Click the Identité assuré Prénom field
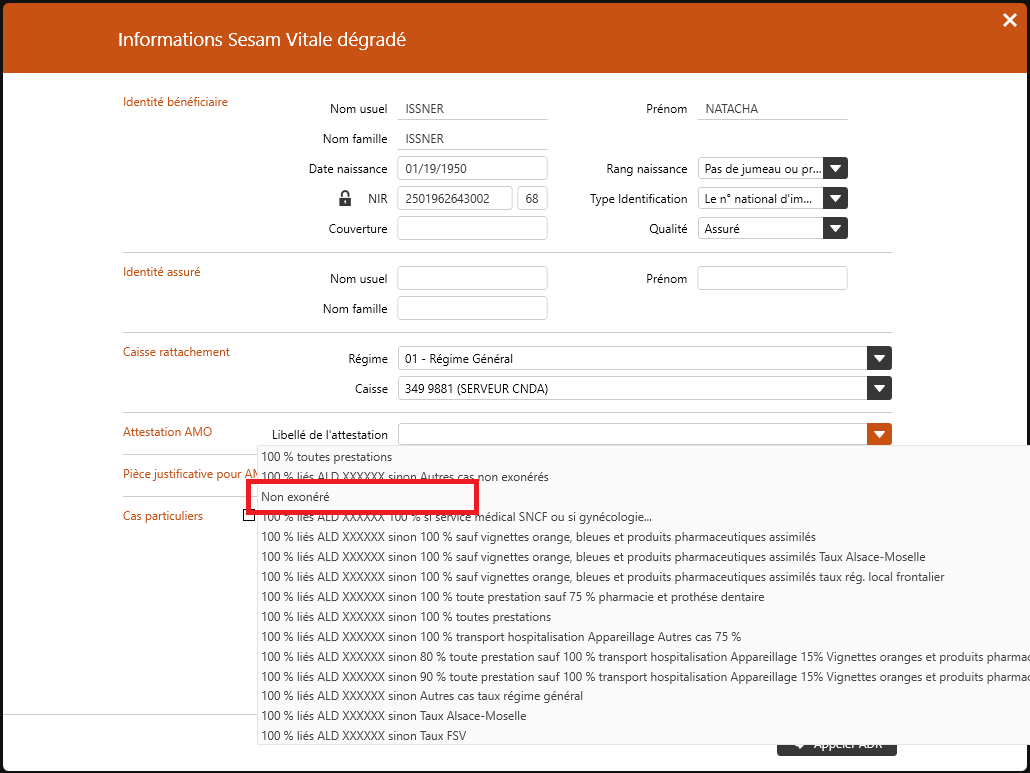The width and height of the screenshot is (1030, 773). pyautogui.click(x=772, y=279)
